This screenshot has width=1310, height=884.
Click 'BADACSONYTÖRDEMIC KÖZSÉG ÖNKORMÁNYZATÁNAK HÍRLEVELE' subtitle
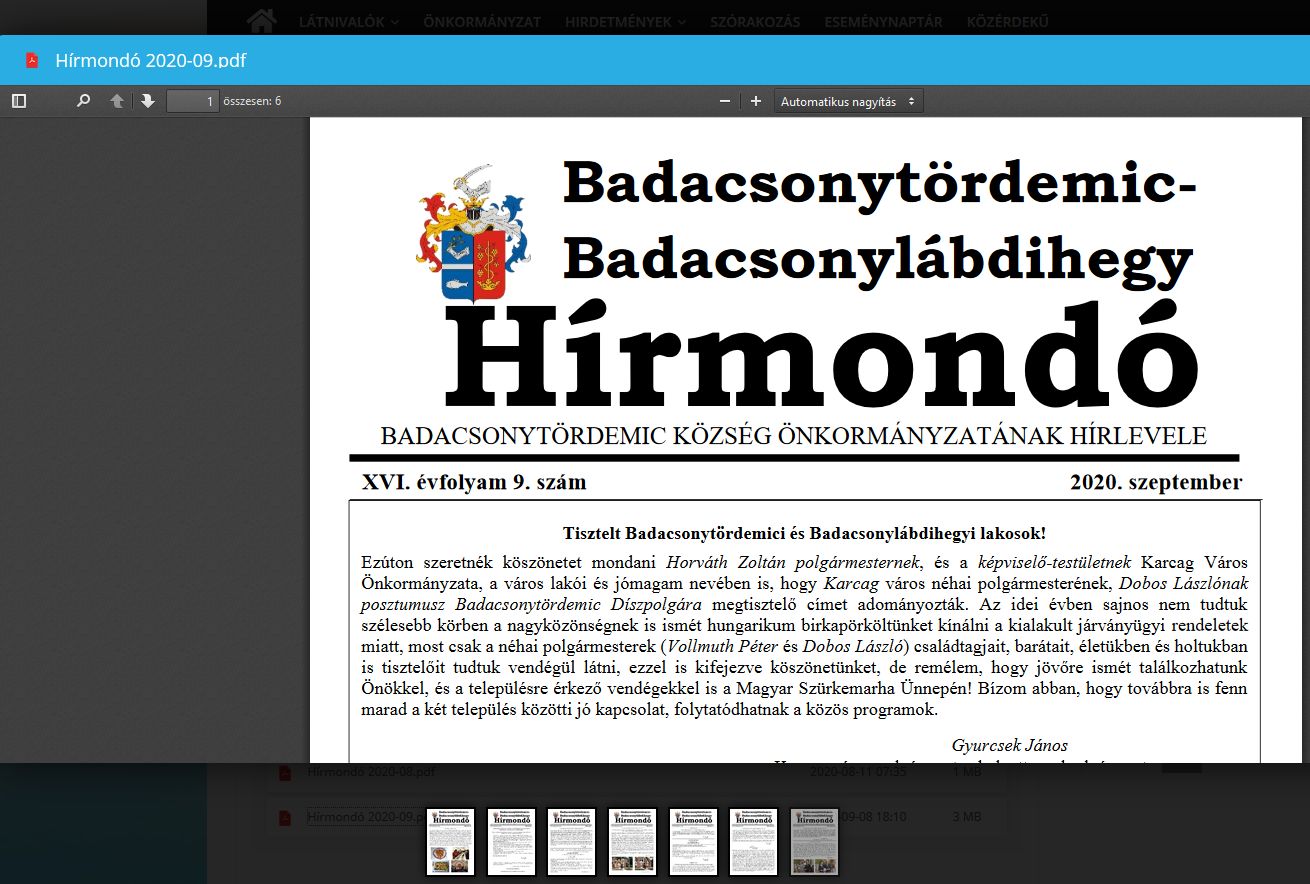pyautogui.click(x=794, y=436)
